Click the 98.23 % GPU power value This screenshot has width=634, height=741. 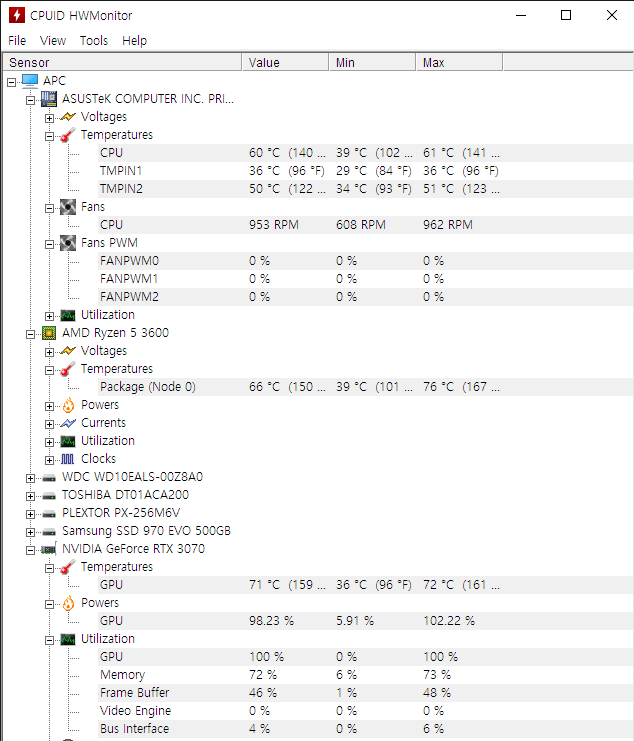tap(272, 621)
